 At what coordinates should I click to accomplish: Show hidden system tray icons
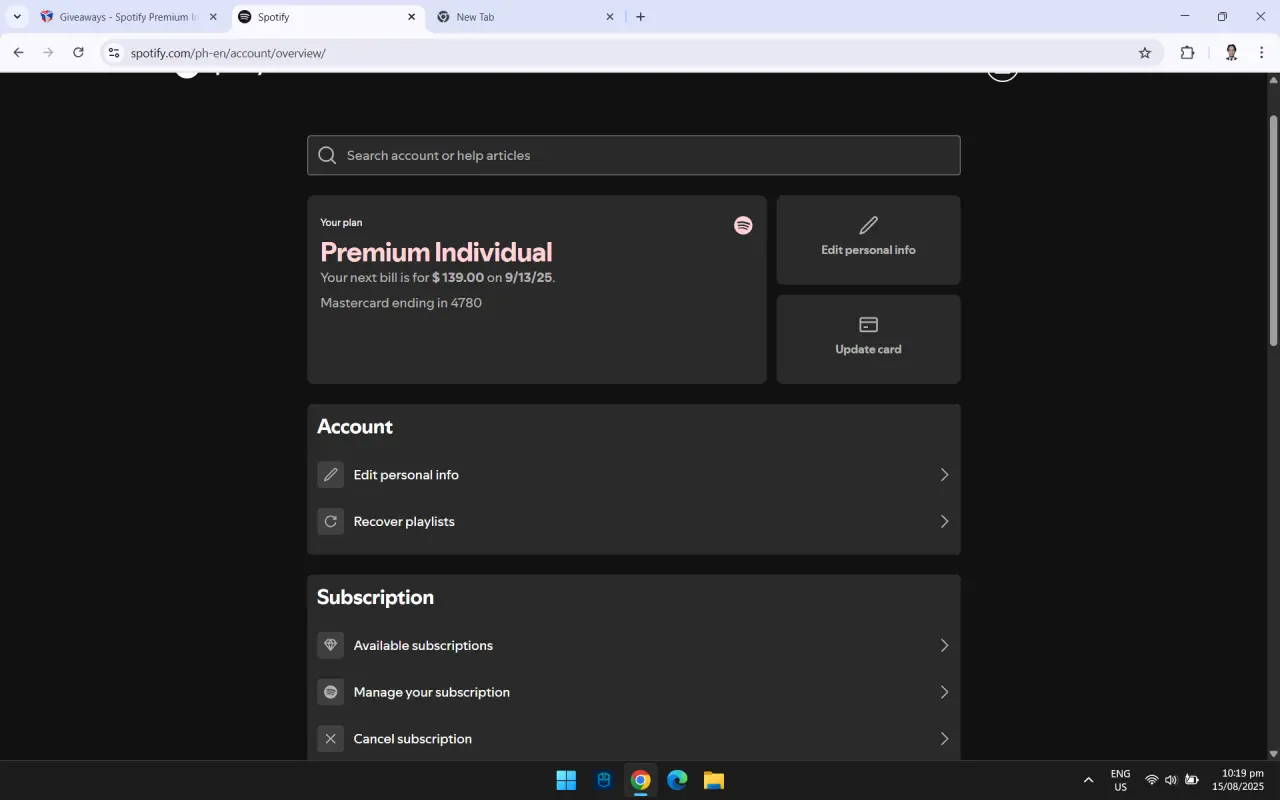(x=1088, y=780)
